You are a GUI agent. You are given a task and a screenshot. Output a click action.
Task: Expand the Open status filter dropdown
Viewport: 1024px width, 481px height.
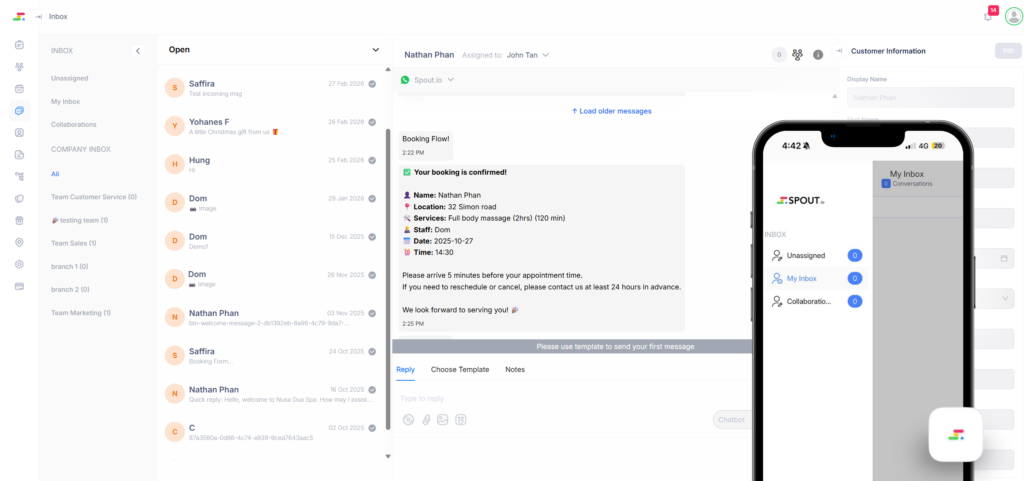point(375,49)
